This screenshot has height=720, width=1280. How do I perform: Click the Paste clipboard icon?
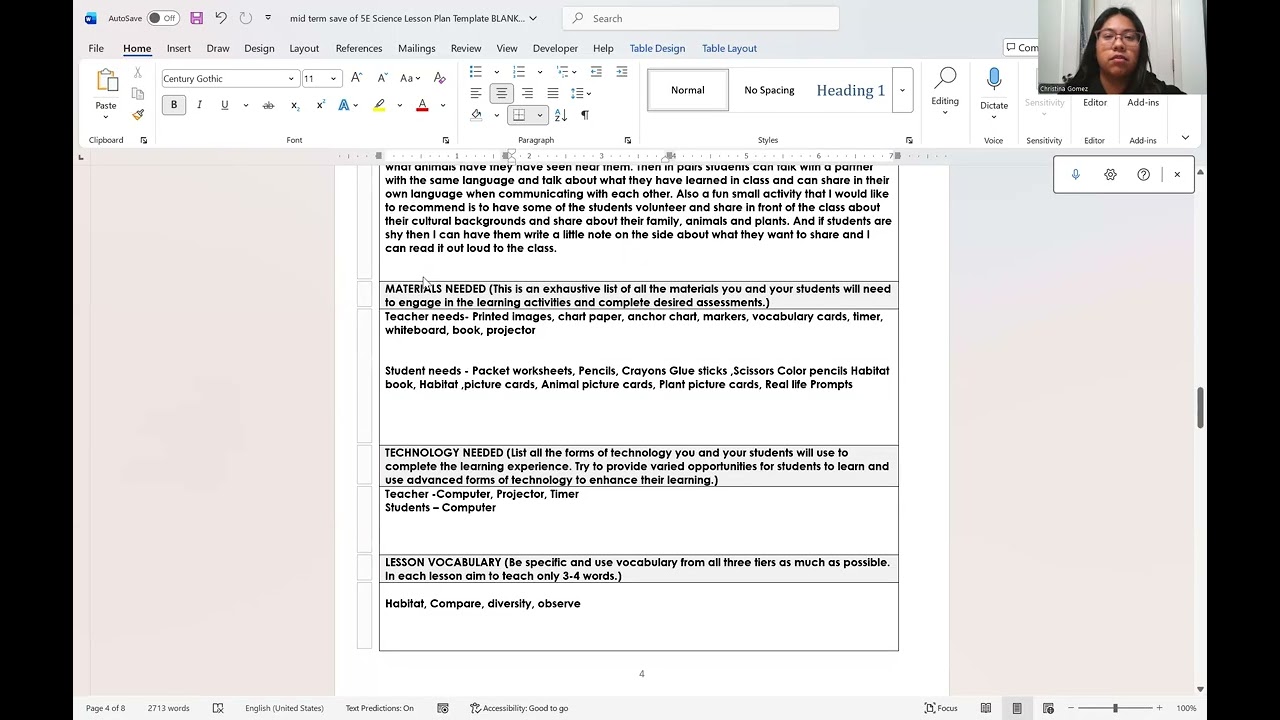106,82
